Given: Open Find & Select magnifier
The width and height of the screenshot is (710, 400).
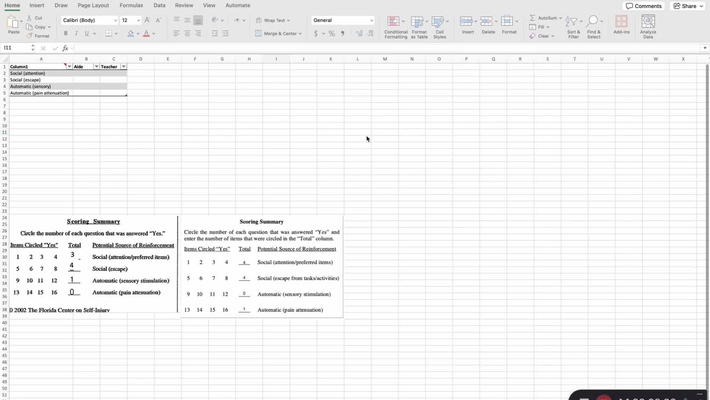Looking at the screenshot, I should pyautogui.click(x=593, y=27).
